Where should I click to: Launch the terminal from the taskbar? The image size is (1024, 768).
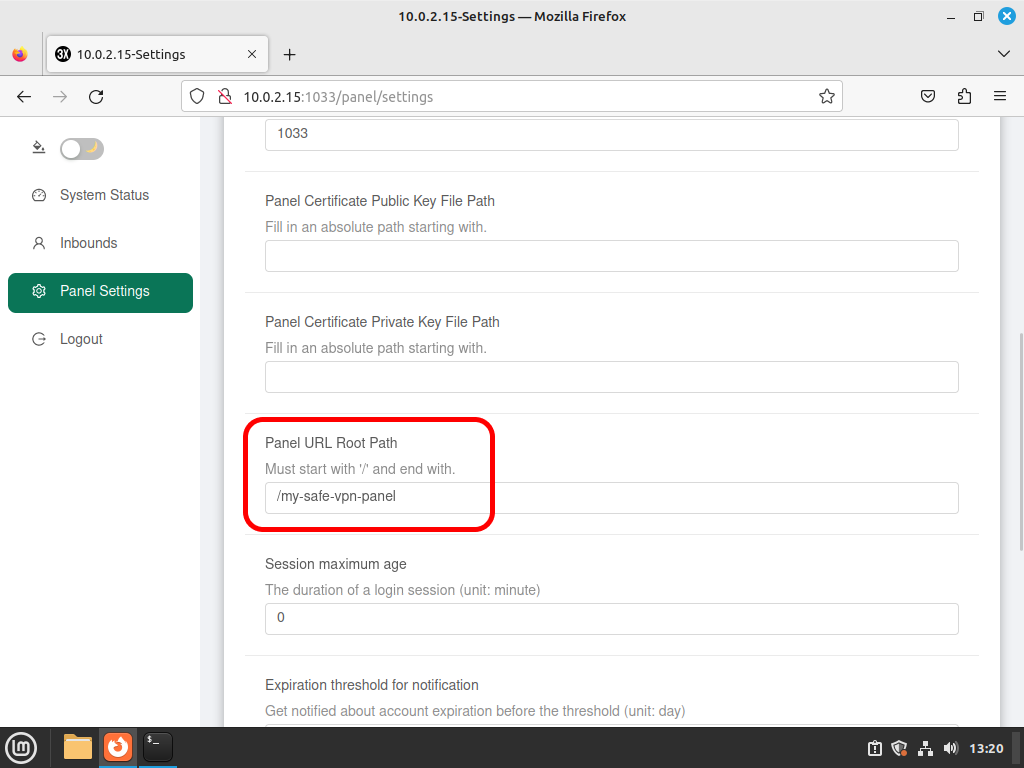click(157, 747)
